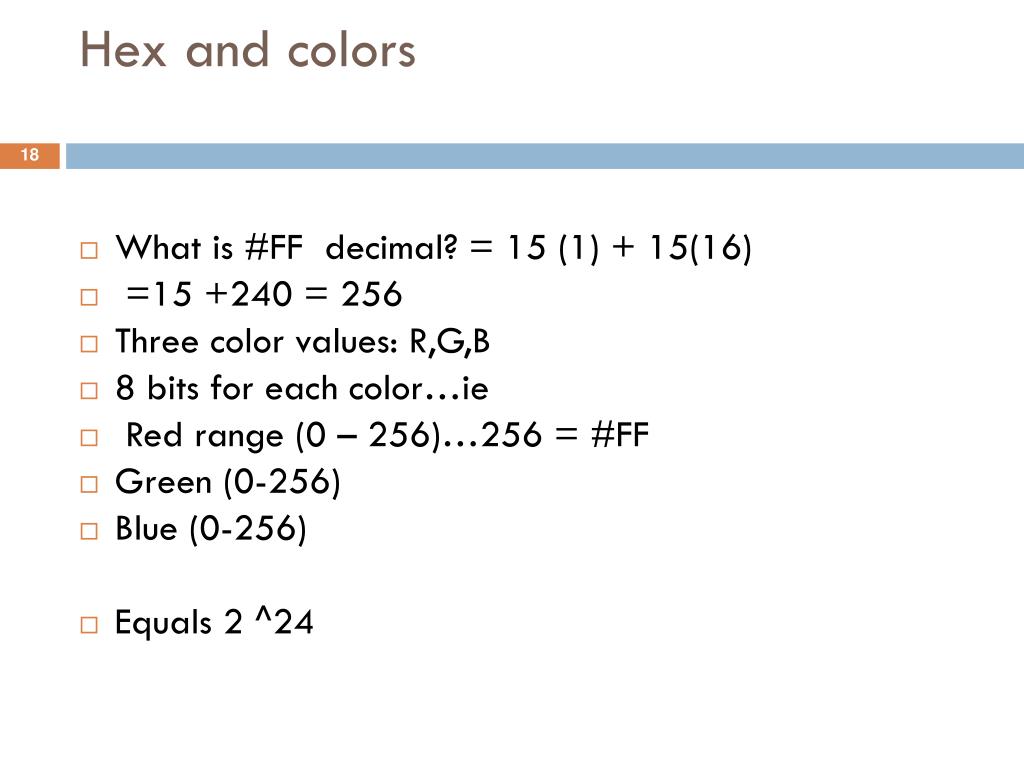Viewport: 1024px width, 768px height.
Task: Select the line 'Three color values: R,G,B'
Action: pos(302,342)
